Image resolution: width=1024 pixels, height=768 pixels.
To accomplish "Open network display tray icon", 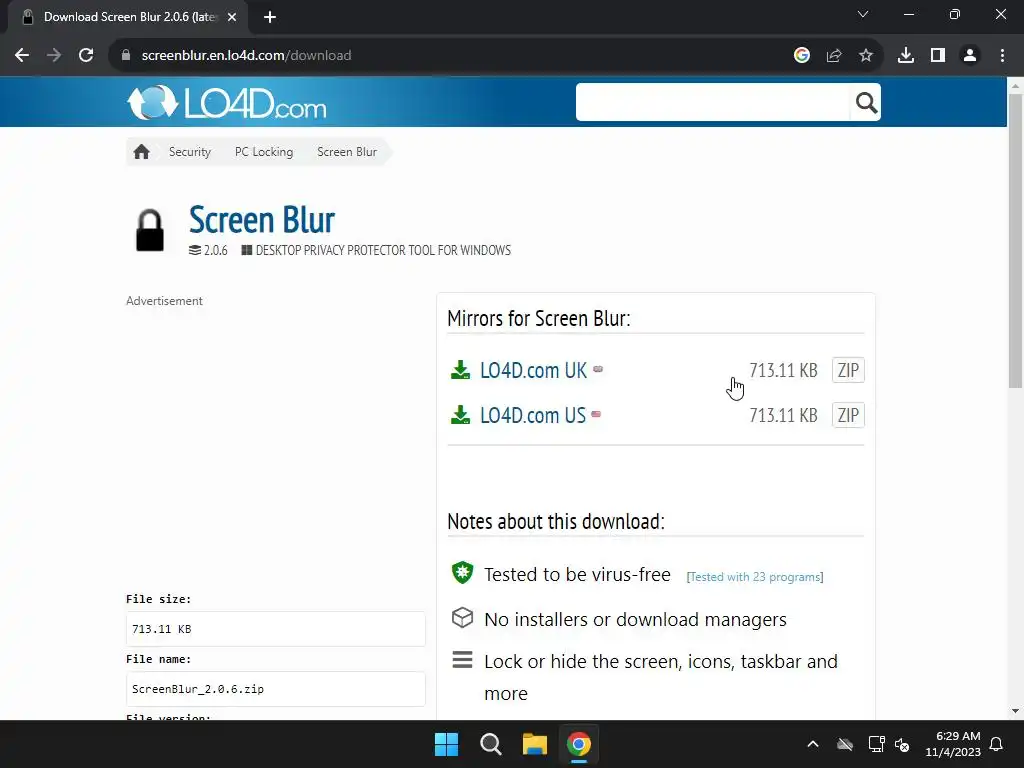I will [876, 744].
